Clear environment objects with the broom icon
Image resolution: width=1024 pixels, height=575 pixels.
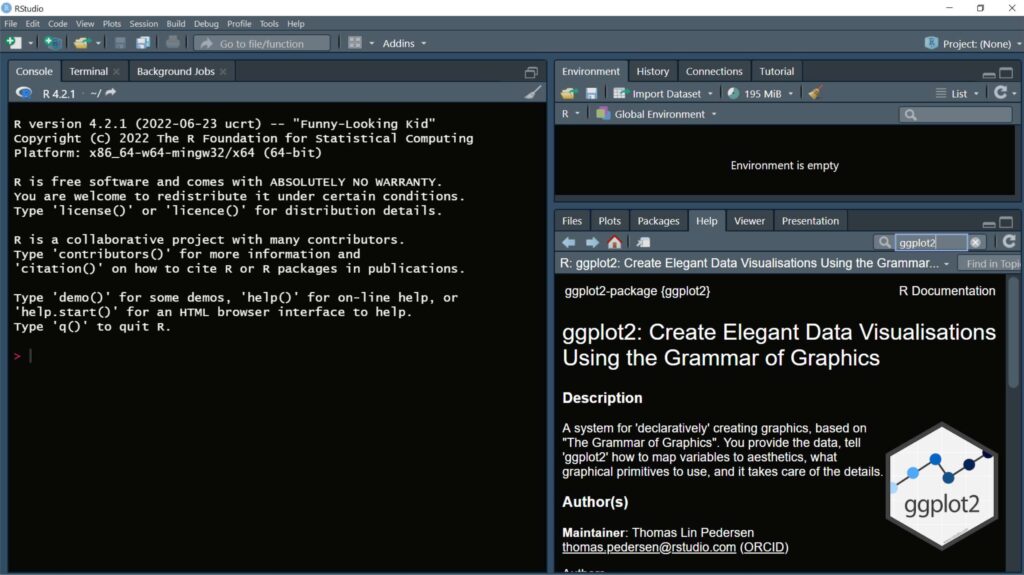814,93
